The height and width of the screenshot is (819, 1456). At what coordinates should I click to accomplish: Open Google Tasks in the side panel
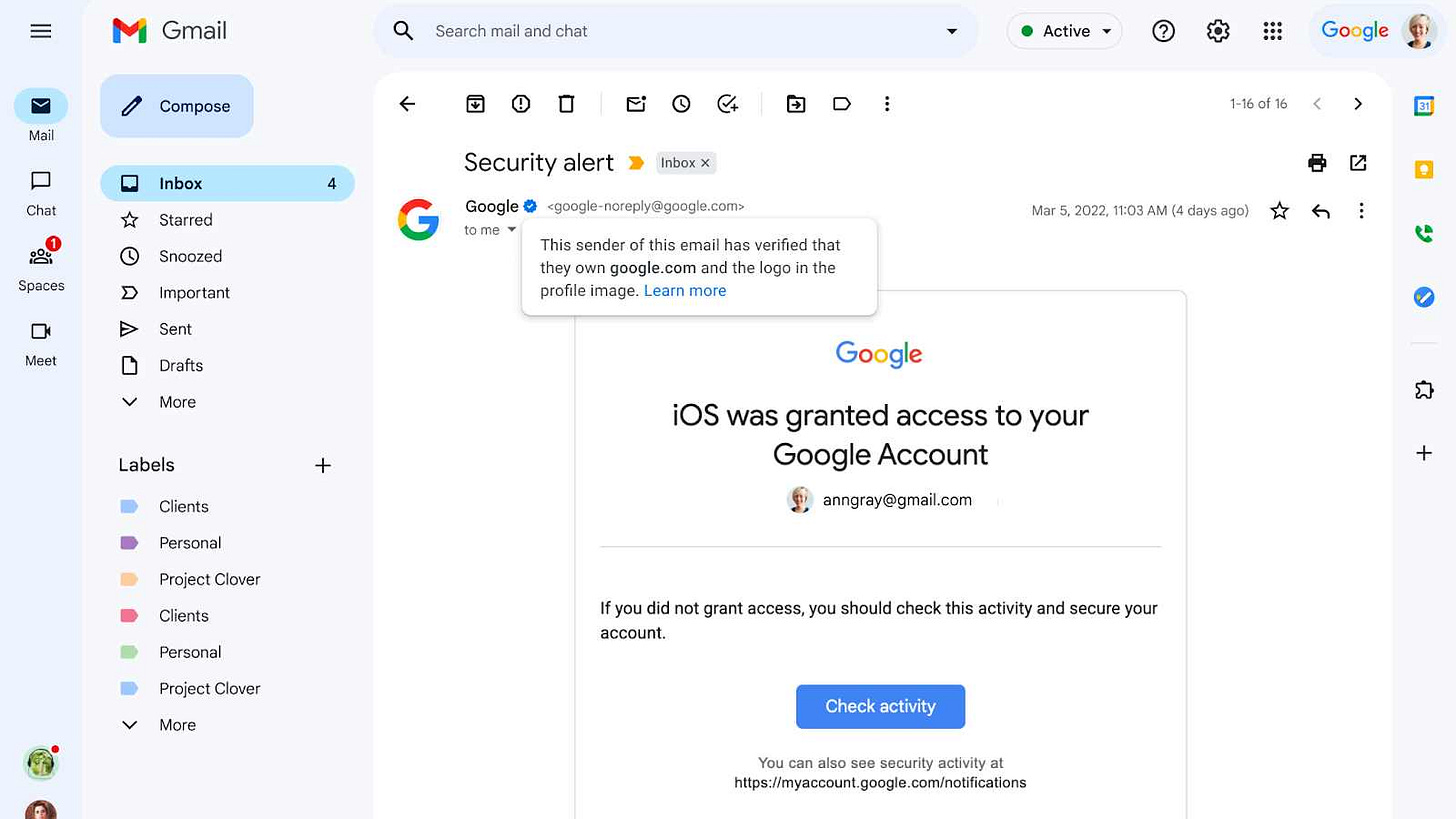(x=1423, y=296)
